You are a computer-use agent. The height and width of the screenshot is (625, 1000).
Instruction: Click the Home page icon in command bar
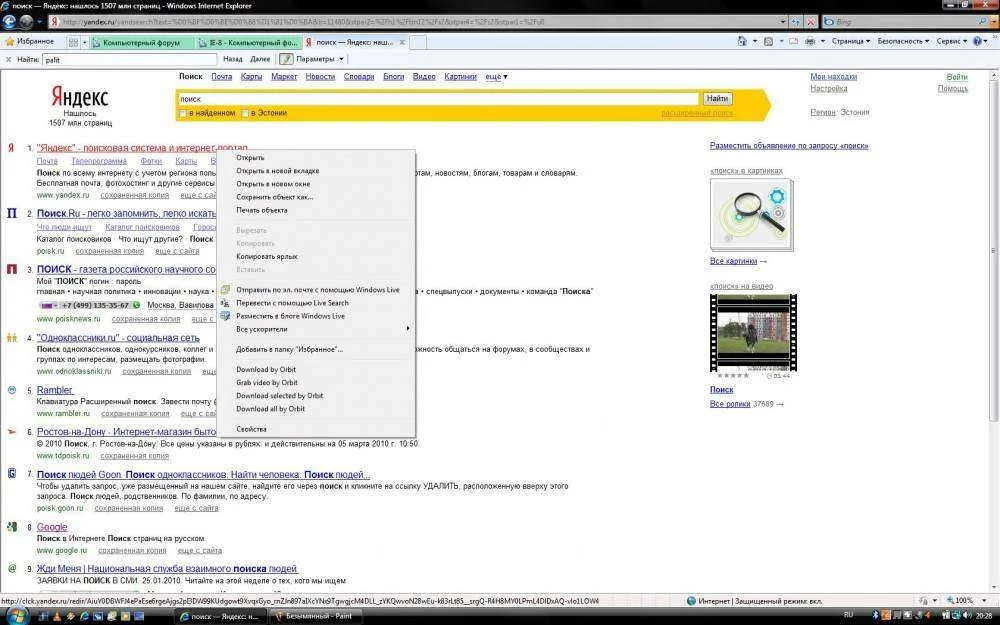pyautogui.click(x=742, y=41)
